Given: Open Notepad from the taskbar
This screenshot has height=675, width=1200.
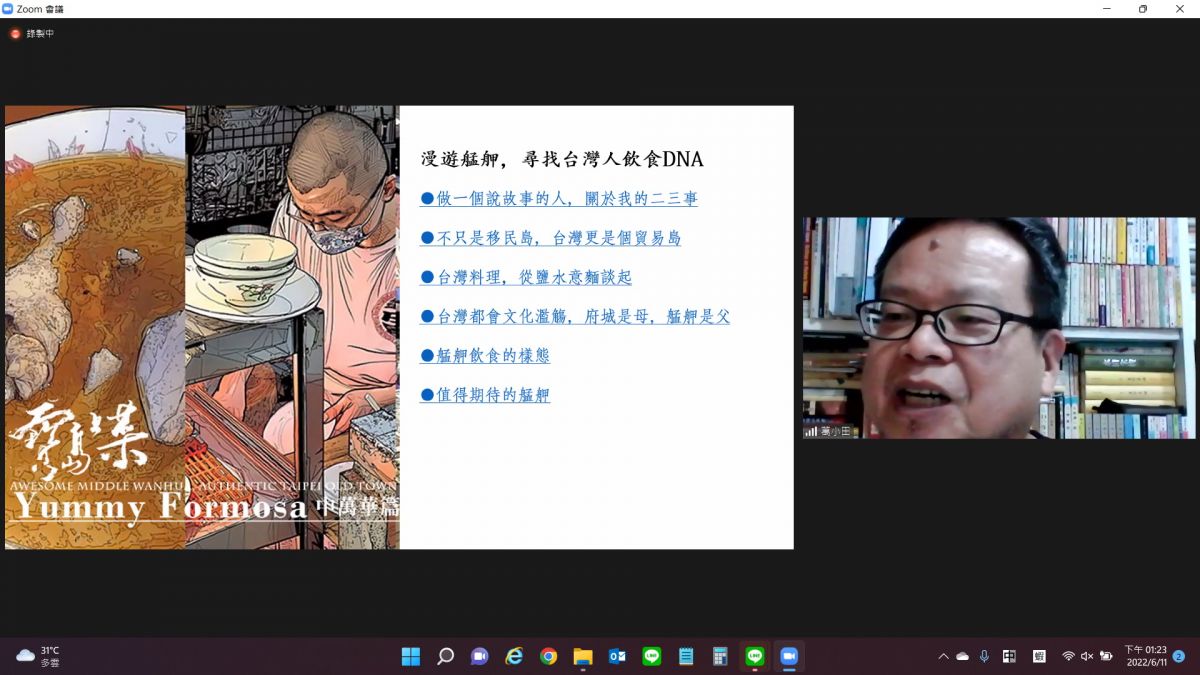Looking at the screenshot, I should coord(686,656).
